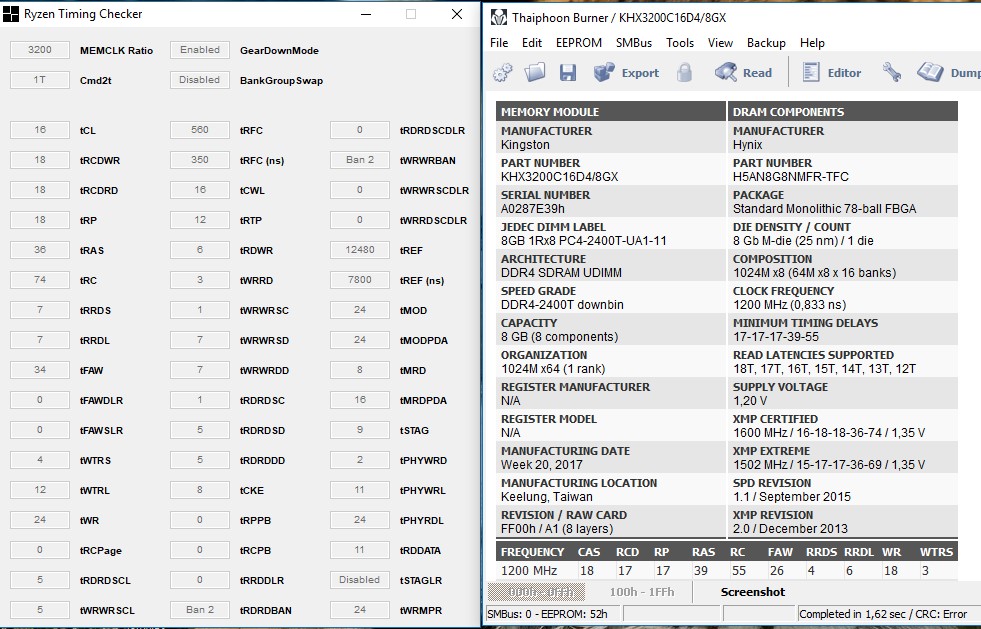Click the tPHYWRL value field
This screenshot has height=629, width=981.
coord(360,490)
